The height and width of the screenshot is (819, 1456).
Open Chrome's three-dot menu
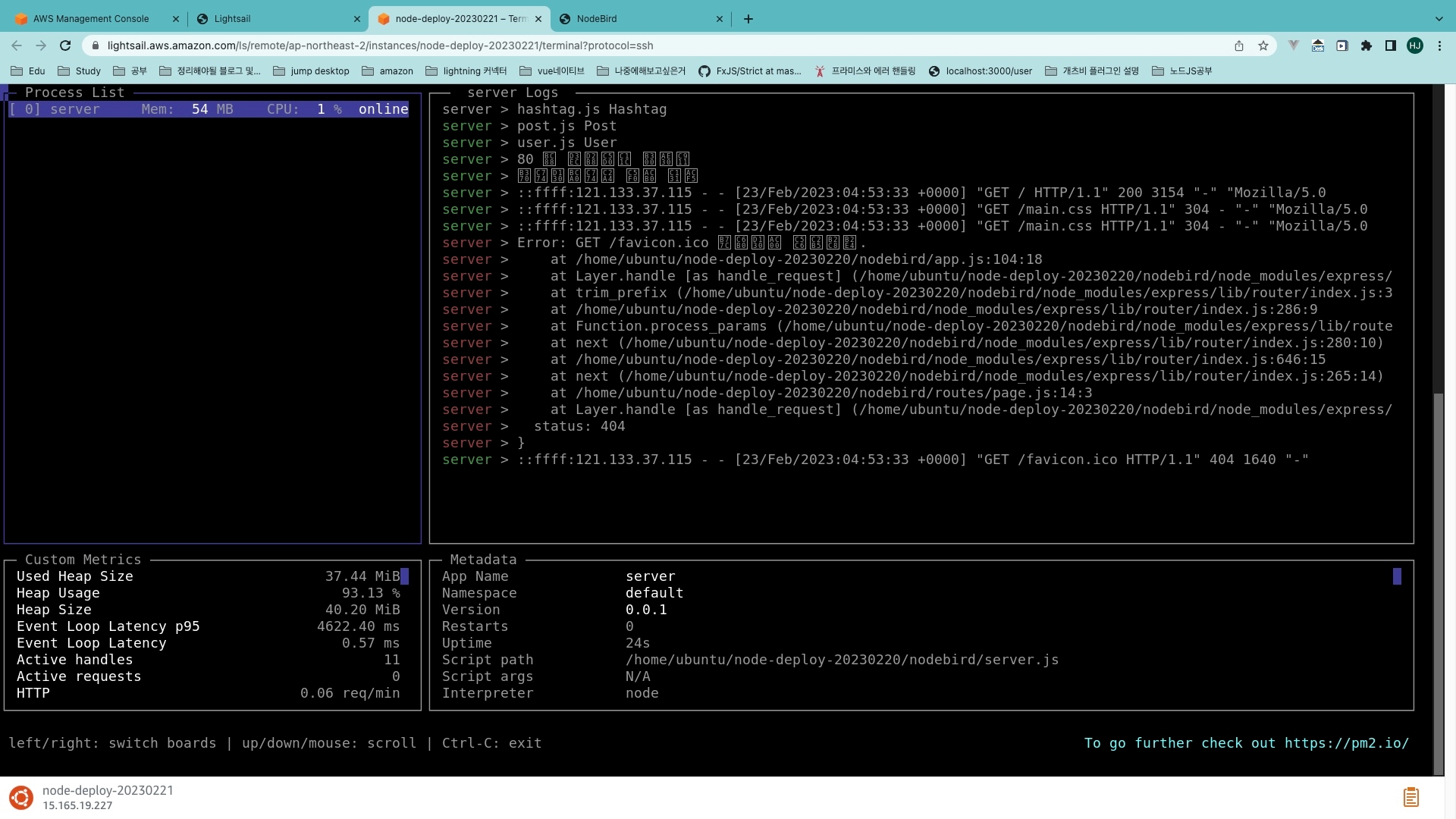point(1439,45)
